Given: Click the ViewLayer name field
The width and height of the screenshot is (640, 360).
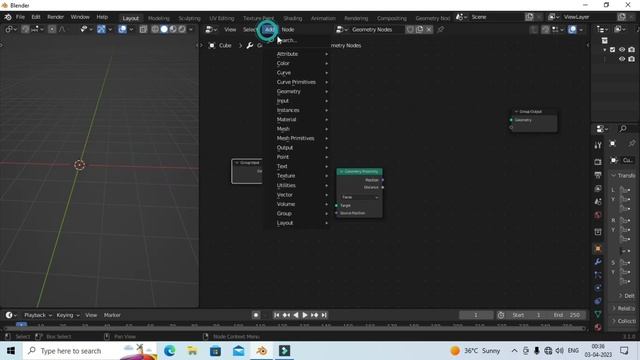Looking at the screenshot, I should (x=589, y=17).
